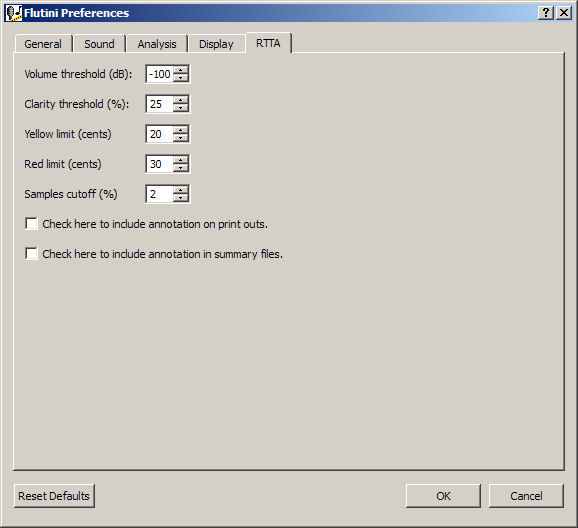Close the Flutini Preferences window
The image size is (578, 528).
tap(564, 13)
